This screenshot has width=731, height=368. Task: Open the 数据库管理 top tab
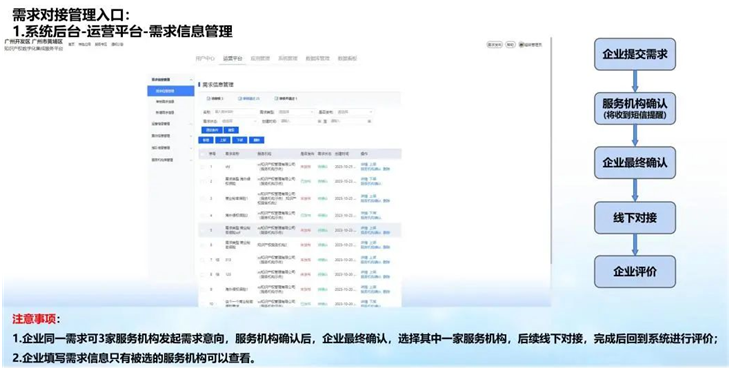pos(317,58)
